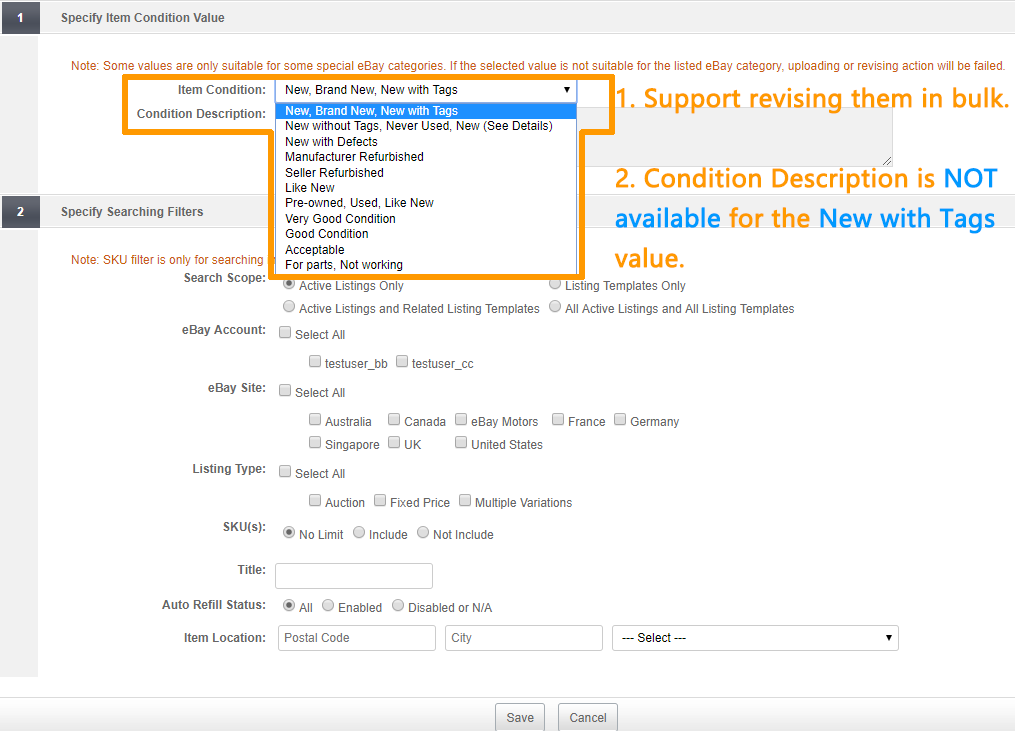
Task: Click the Cancel button
Action: point(588,717)
